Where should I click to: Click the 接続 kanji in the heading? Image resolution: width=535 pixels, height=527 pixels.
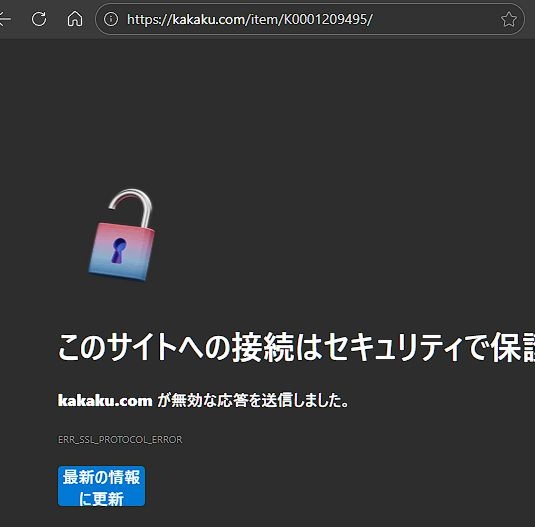click(263, 347)
